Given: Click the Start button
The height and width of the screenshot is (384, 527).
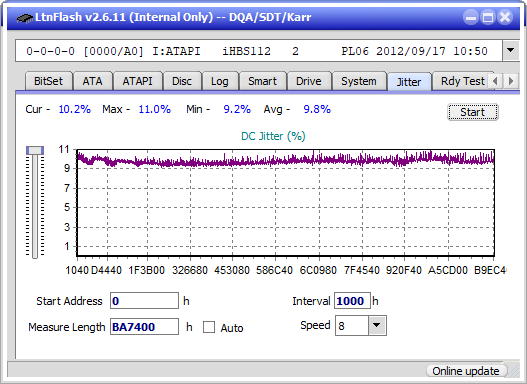Looking at the screenshot, I should point(473,112).
